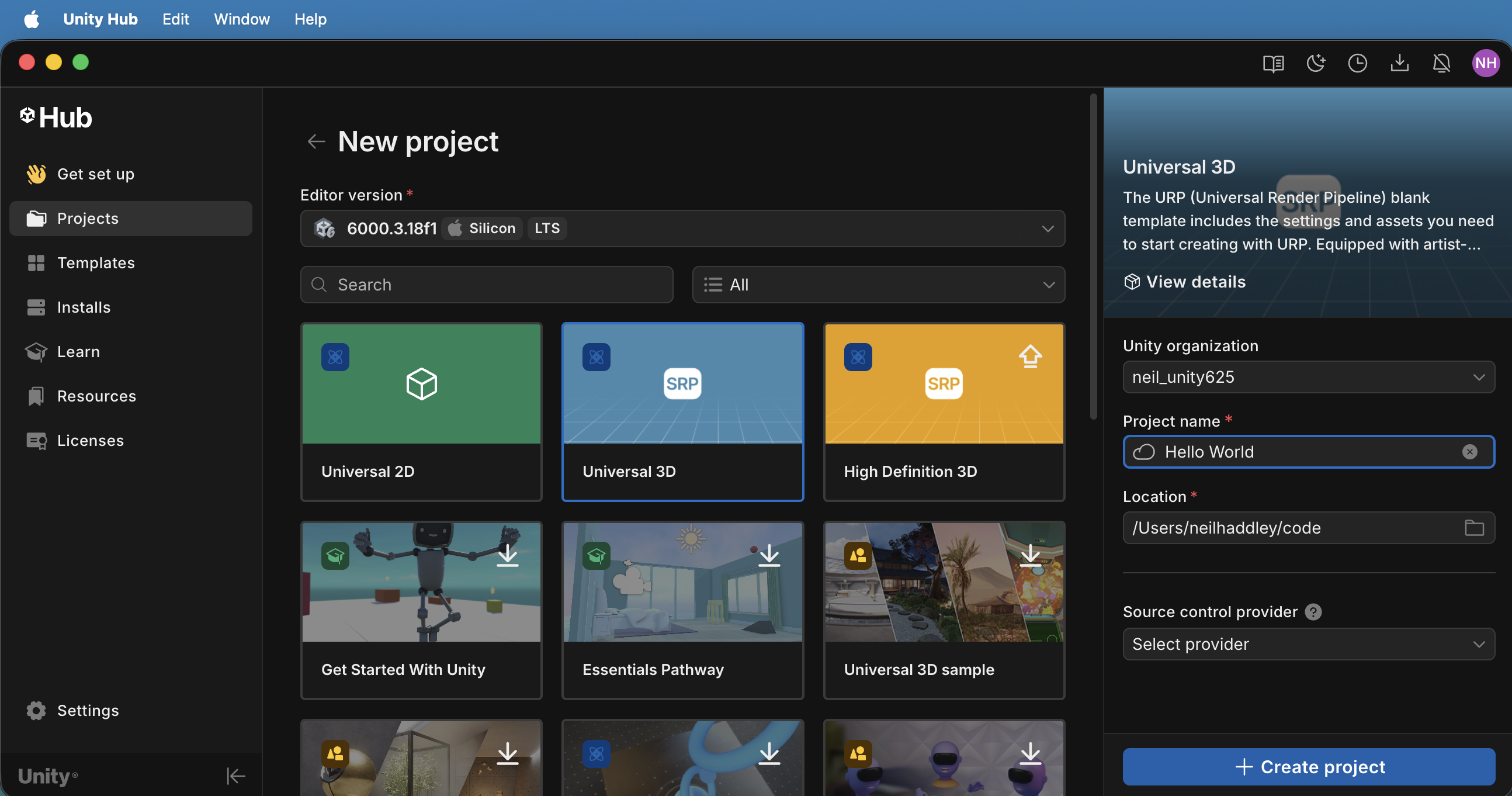Click the sample badge on Universal 3D sample
This screenshot has height=796, width=1512.
[858, 555]
